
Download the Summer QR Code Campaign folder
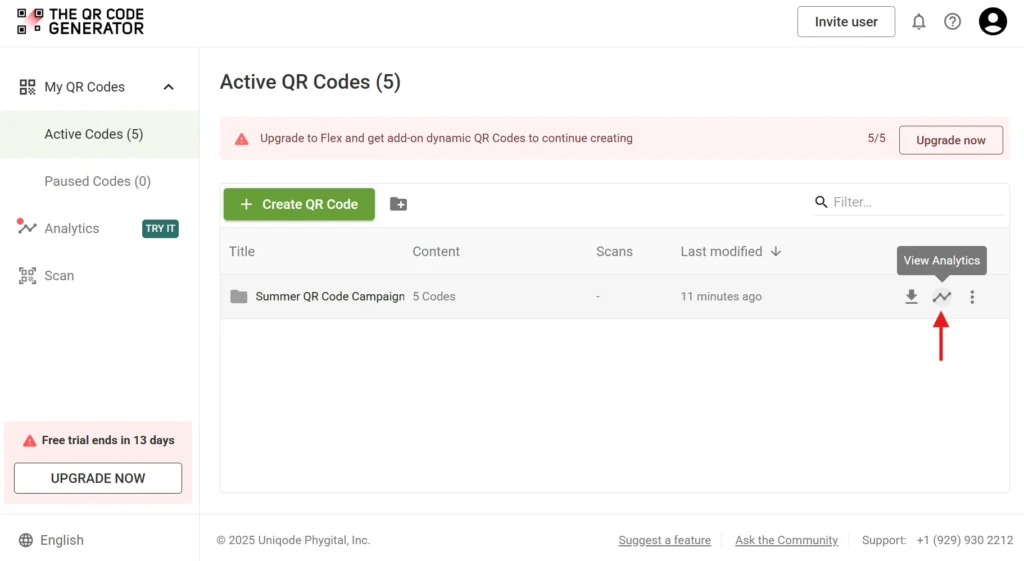911,297
